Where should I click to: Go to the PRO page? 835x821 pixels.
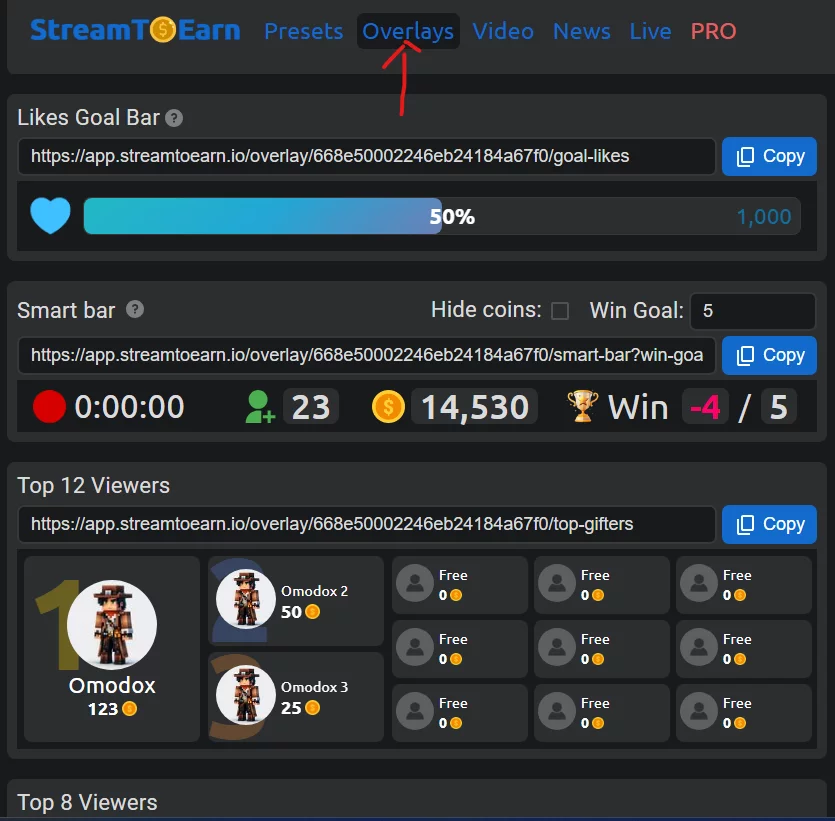pyautogui.click(x=713, y=31)
